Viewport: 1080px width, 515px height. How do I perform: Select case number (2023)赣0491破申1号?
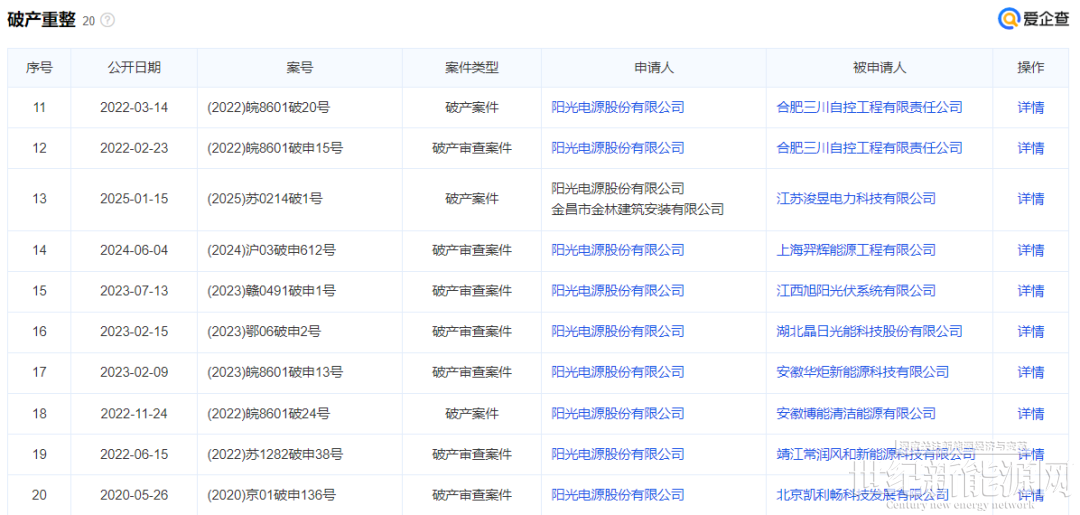point(271,291)
